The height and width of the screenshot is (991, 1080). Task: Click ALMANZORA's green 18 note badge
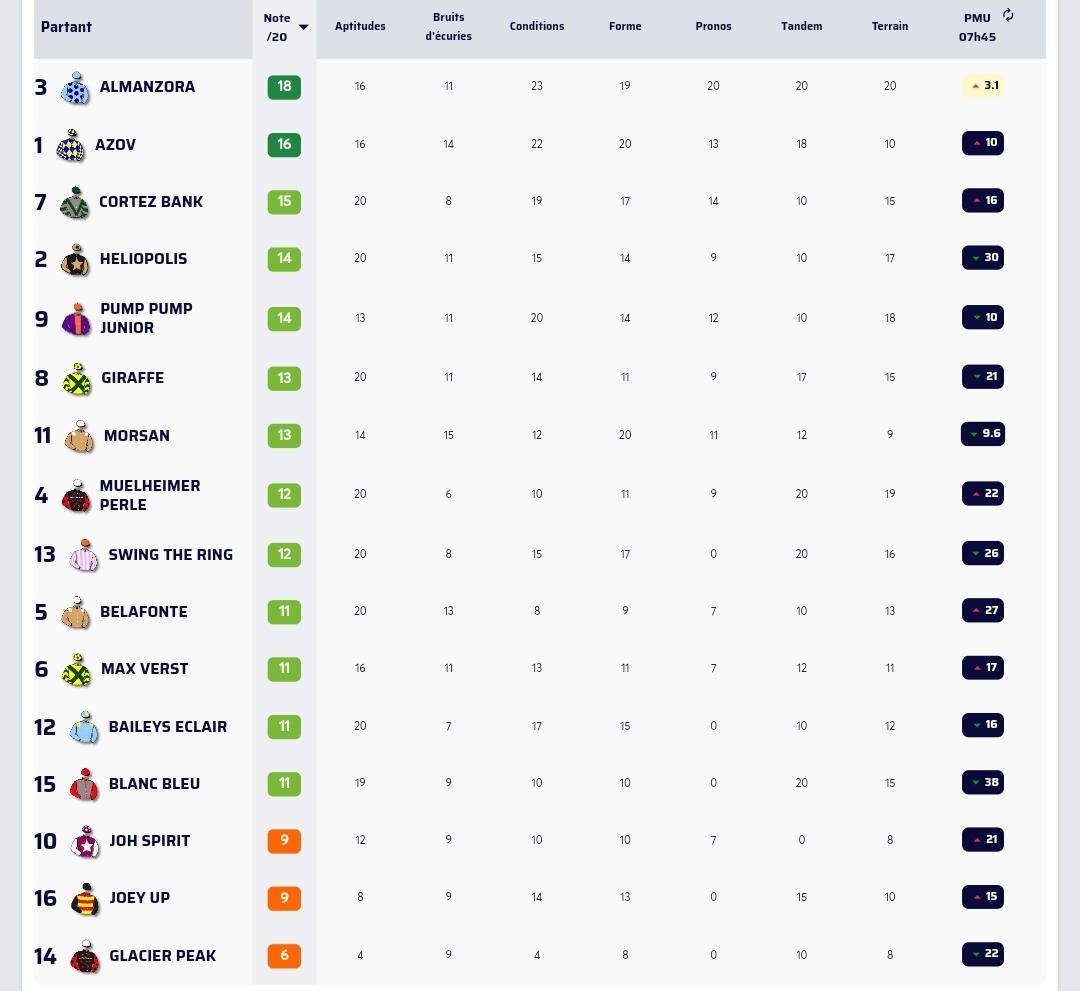coord(284,87)
